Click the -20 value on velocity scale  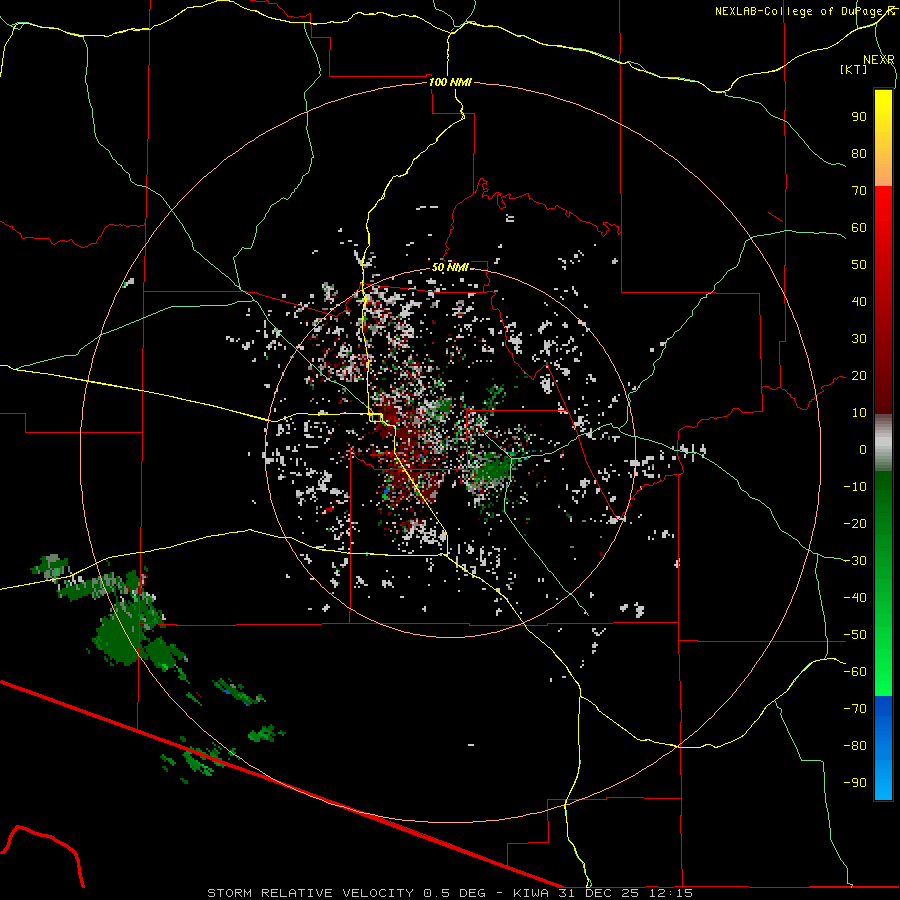pyautogui.click(x=855, y=523)
